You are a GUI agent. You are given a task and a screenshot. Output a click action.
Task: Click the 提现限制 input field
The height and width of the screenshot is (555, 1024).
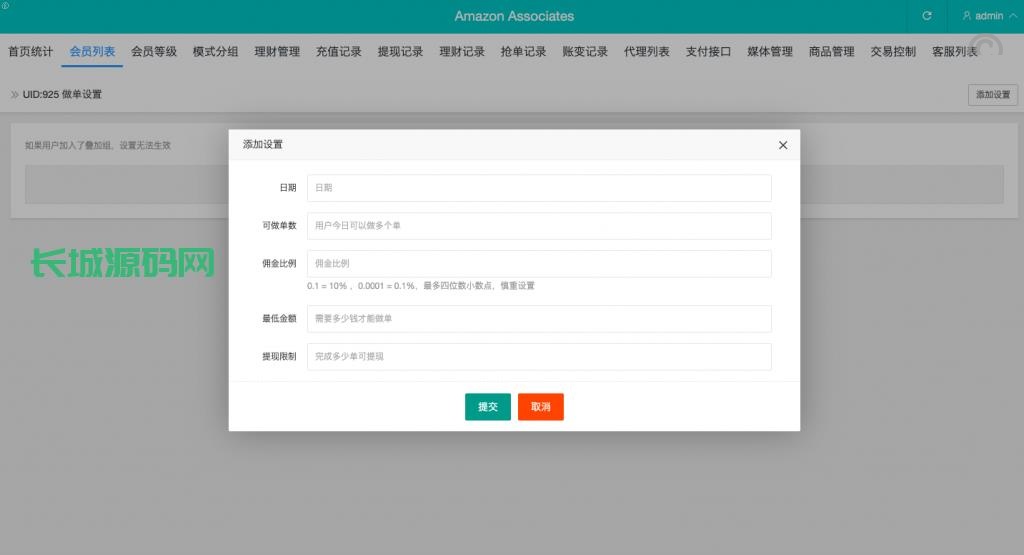(539, 357)
